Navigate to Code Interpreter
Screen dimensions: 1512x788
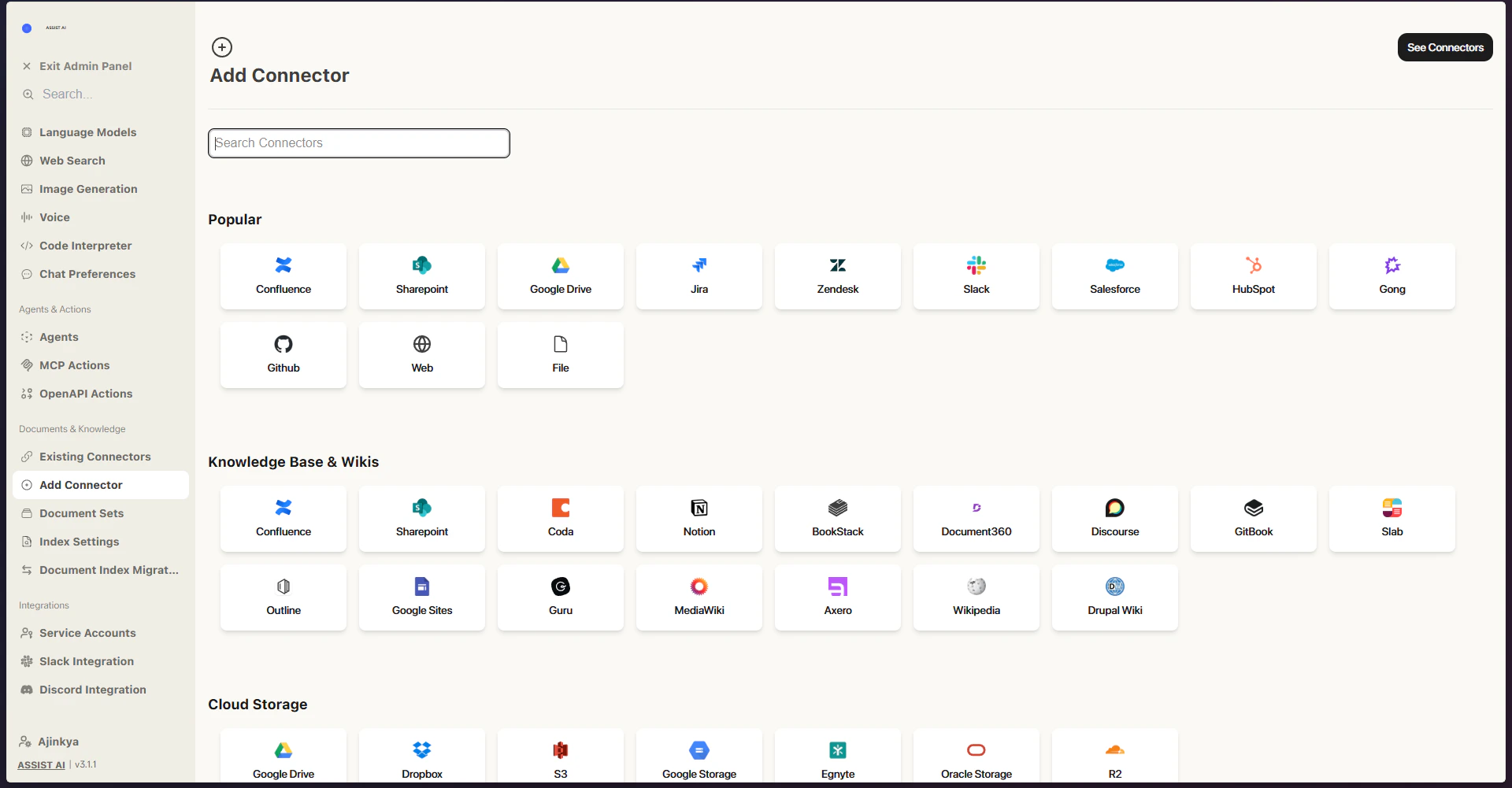101,246
